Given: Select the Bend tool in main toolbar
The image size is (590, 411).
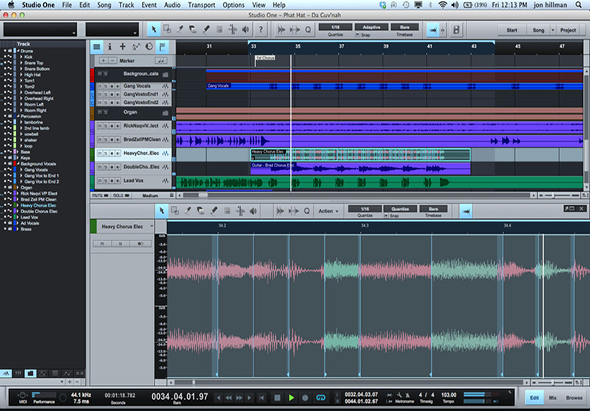Looking at the screenshot, I should (x=233, y=29).
